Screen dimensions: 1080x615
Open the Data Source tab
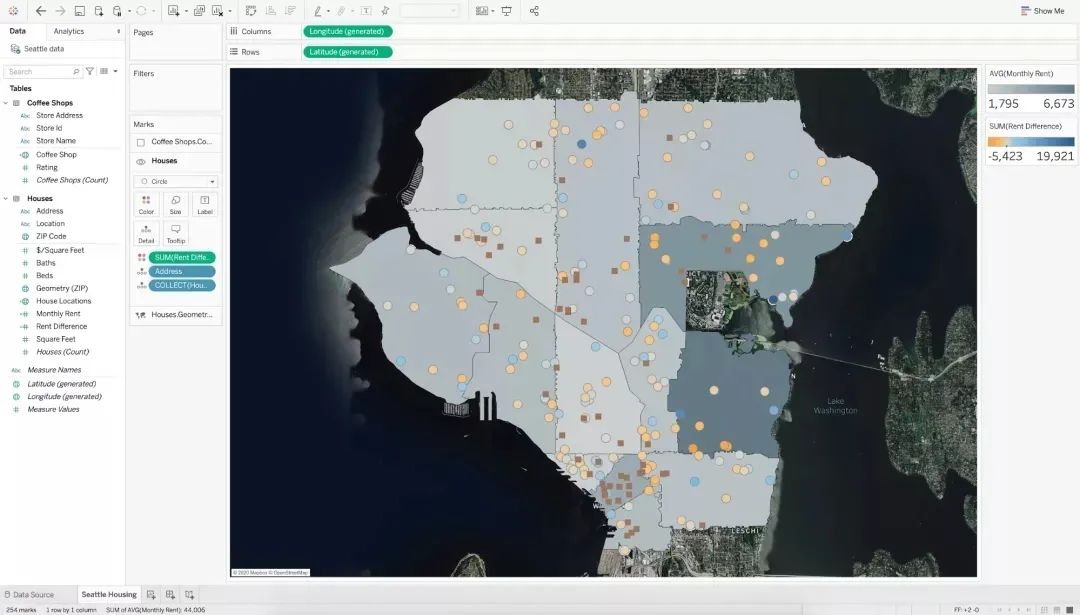29,594
